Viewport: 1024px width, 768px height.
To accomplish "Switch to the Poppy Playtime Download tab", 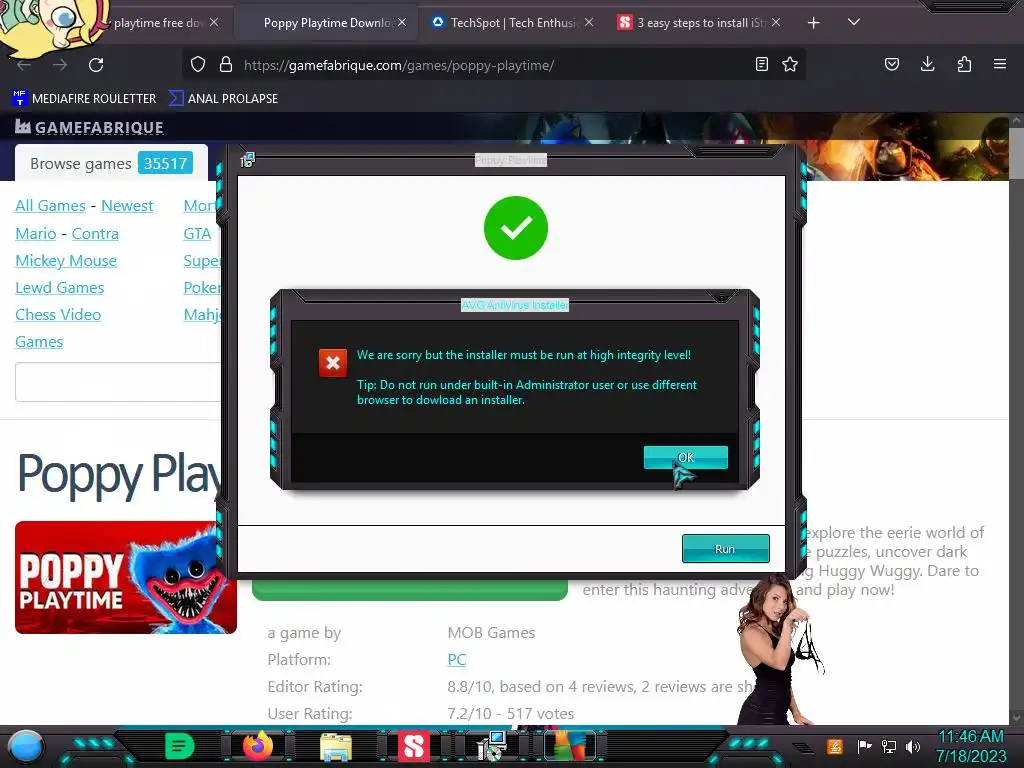I will [327, 23].
